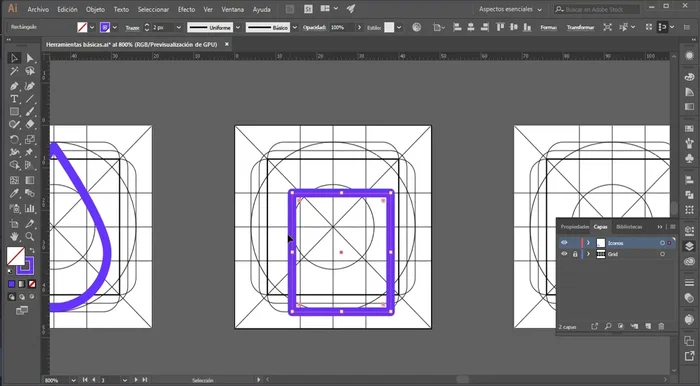Set paint mode to solid Color
Image resolution: width=700 pixels, height=386 pixels.
pos(12,284)
